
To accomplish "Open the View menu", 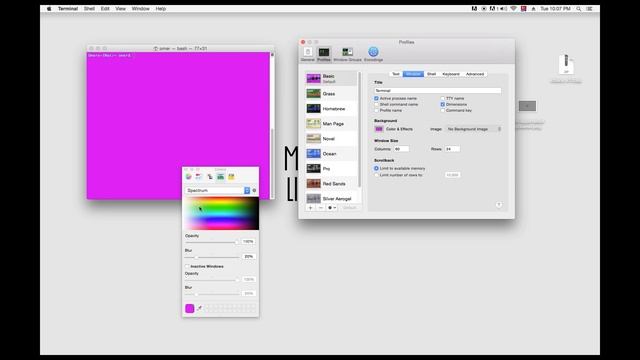I will pos(120,9).
